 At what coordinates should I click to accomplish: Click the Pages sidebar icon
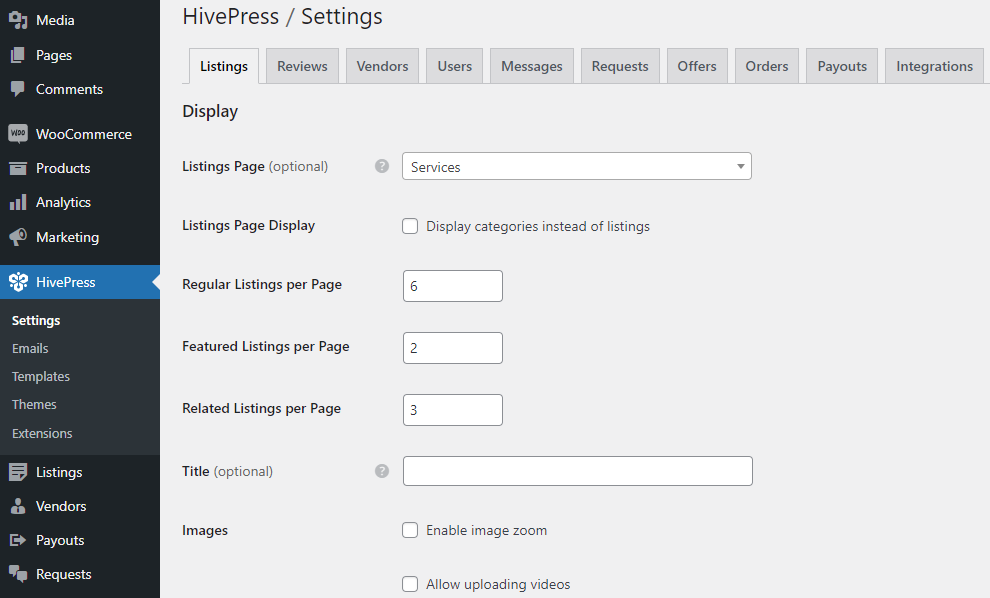pyautogui.click(x=19, y=54)
